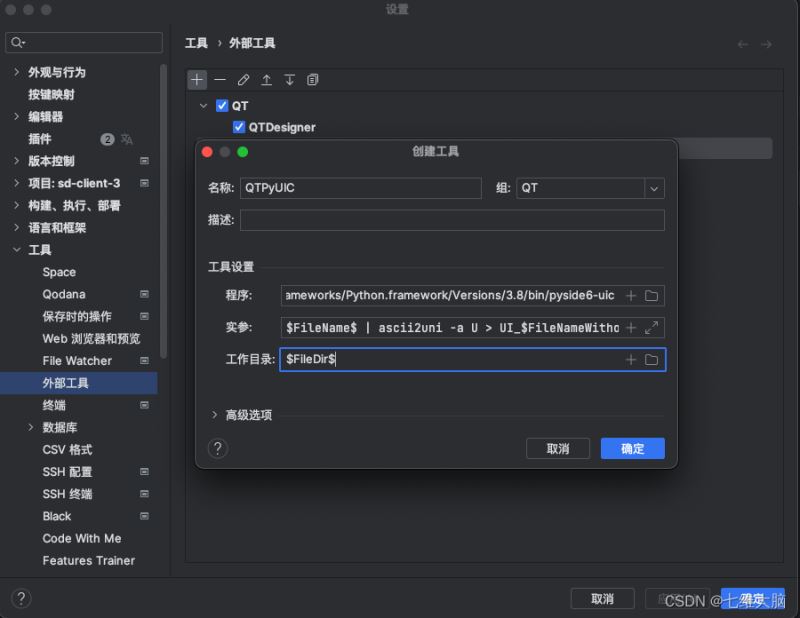Click 取消 in Create Tool dialog
The height and width of the screenshot is (618, 800).
(x=558, y=449)
